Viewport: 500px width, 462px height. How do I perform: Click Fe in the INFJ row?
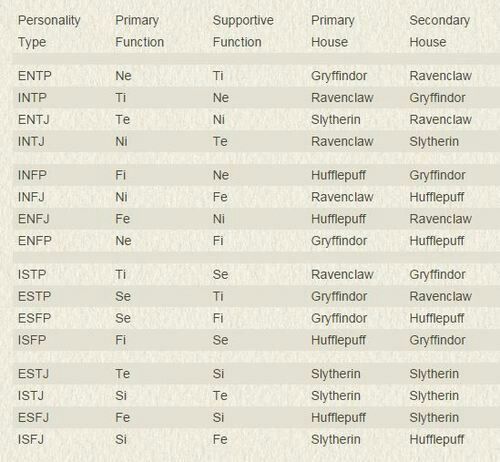220,197
